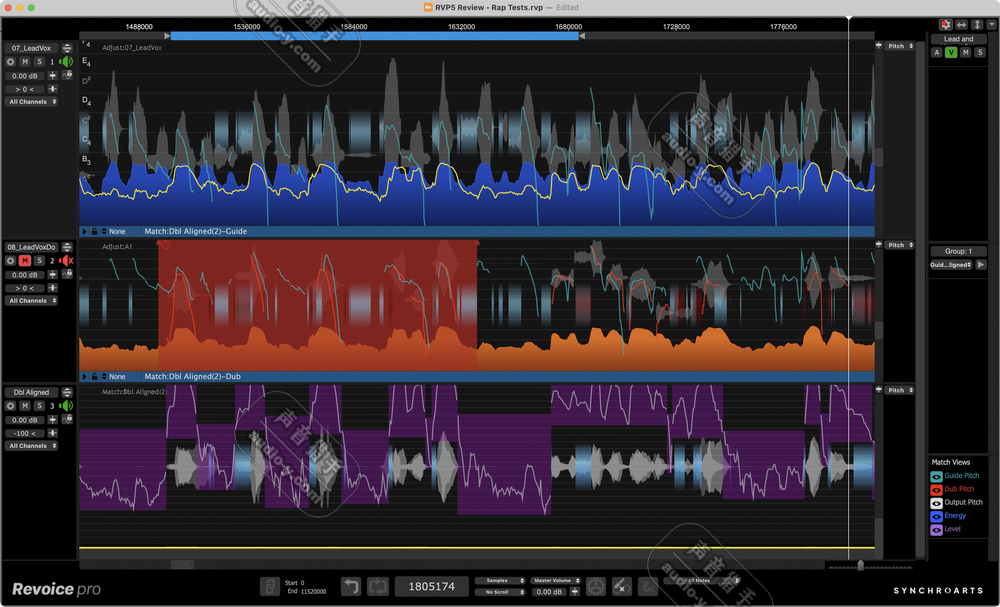
Task: Toggle mute on the 08_LeadVoxDo track
Action: tap(25, 260)
